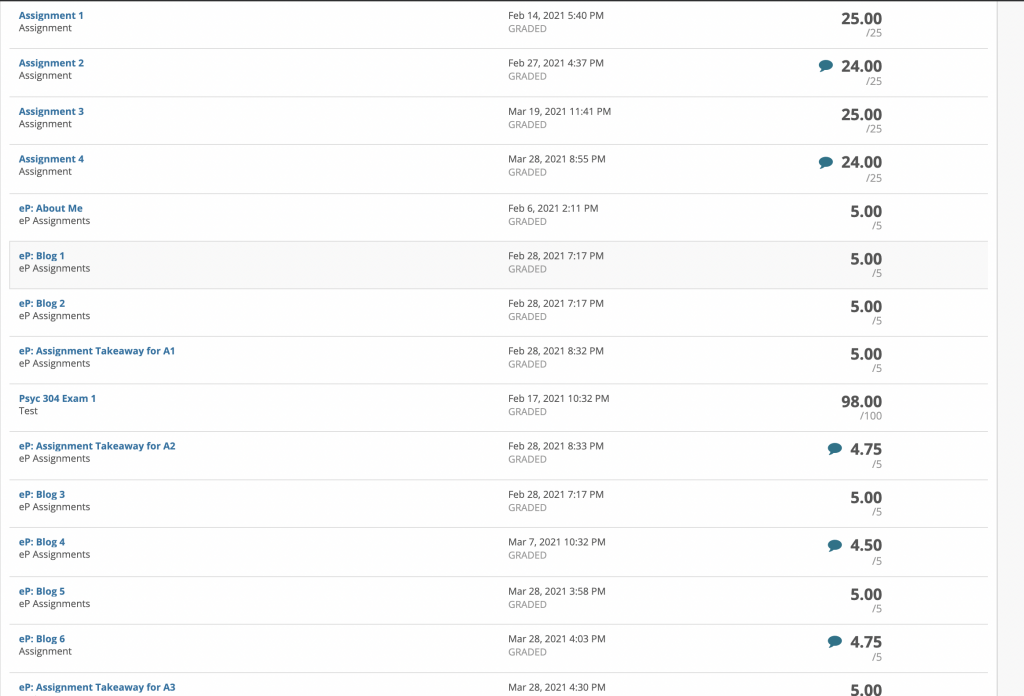The image size is (1024, 696).
Task: Click the eP: Blog 1 link
Action: click(42, 256)
